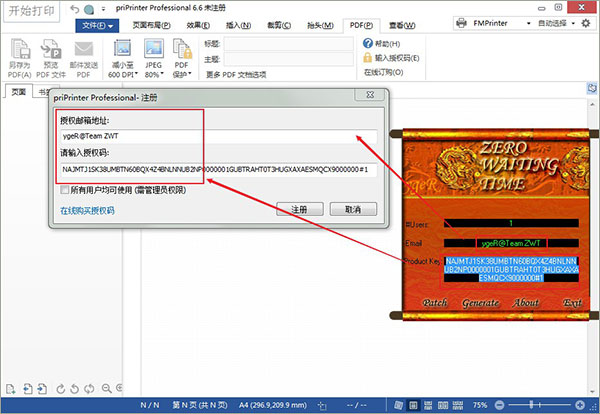Open the quick access toolbar customize arrow
This screenshot has height=414, width=600.
104,9
